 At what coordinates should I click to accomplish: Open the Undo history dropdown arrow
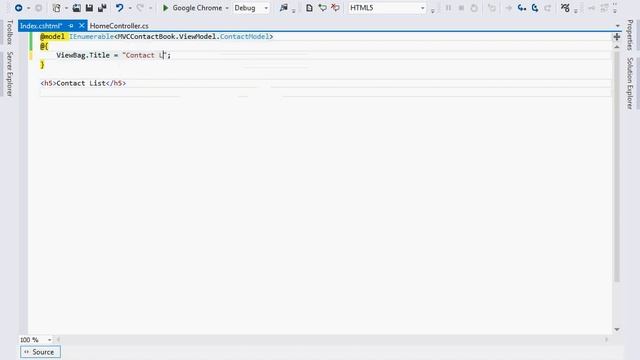tap(130, 8)
